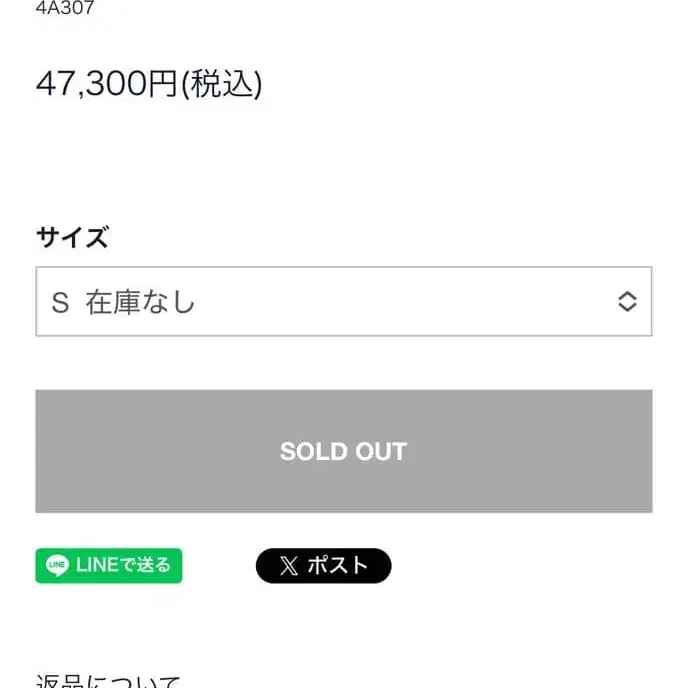Click the SOLD OUT white text
Viewport: 688px width, 688px height.
[x=343, y=452]
